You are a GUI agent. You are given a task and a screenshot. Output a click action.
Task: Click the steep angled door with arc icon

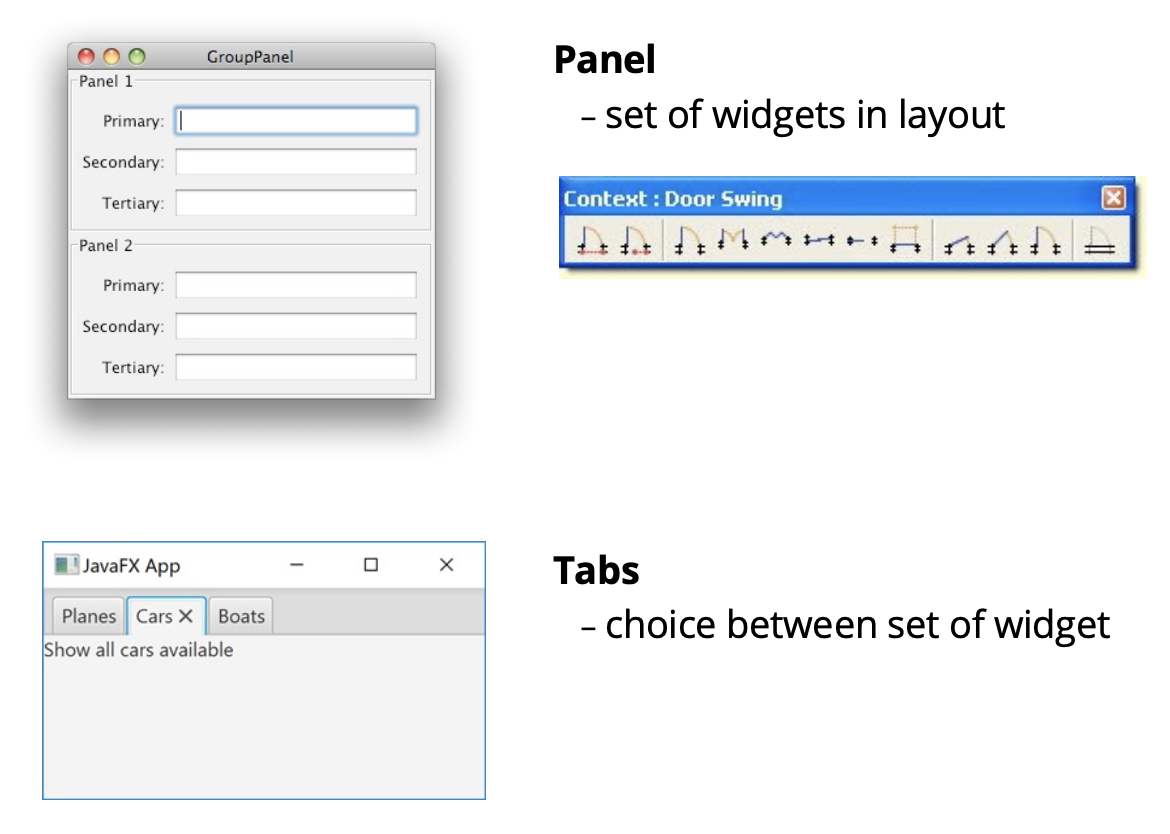pyautogui.click(x=1003, y=242)
